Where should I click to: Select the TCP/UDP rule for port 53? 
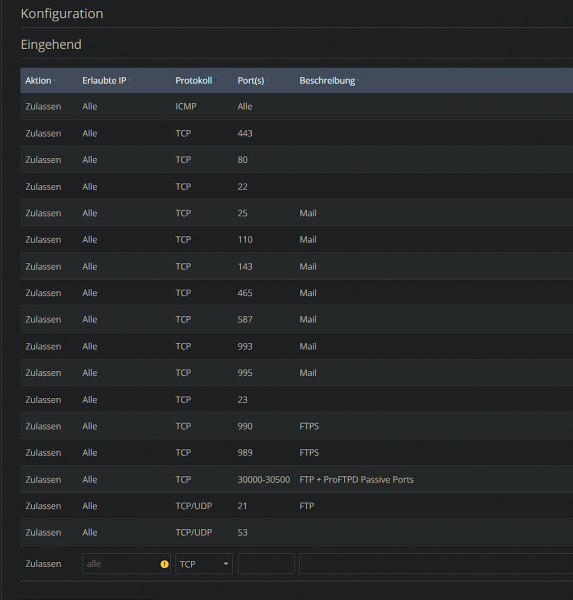pos(297,532)
